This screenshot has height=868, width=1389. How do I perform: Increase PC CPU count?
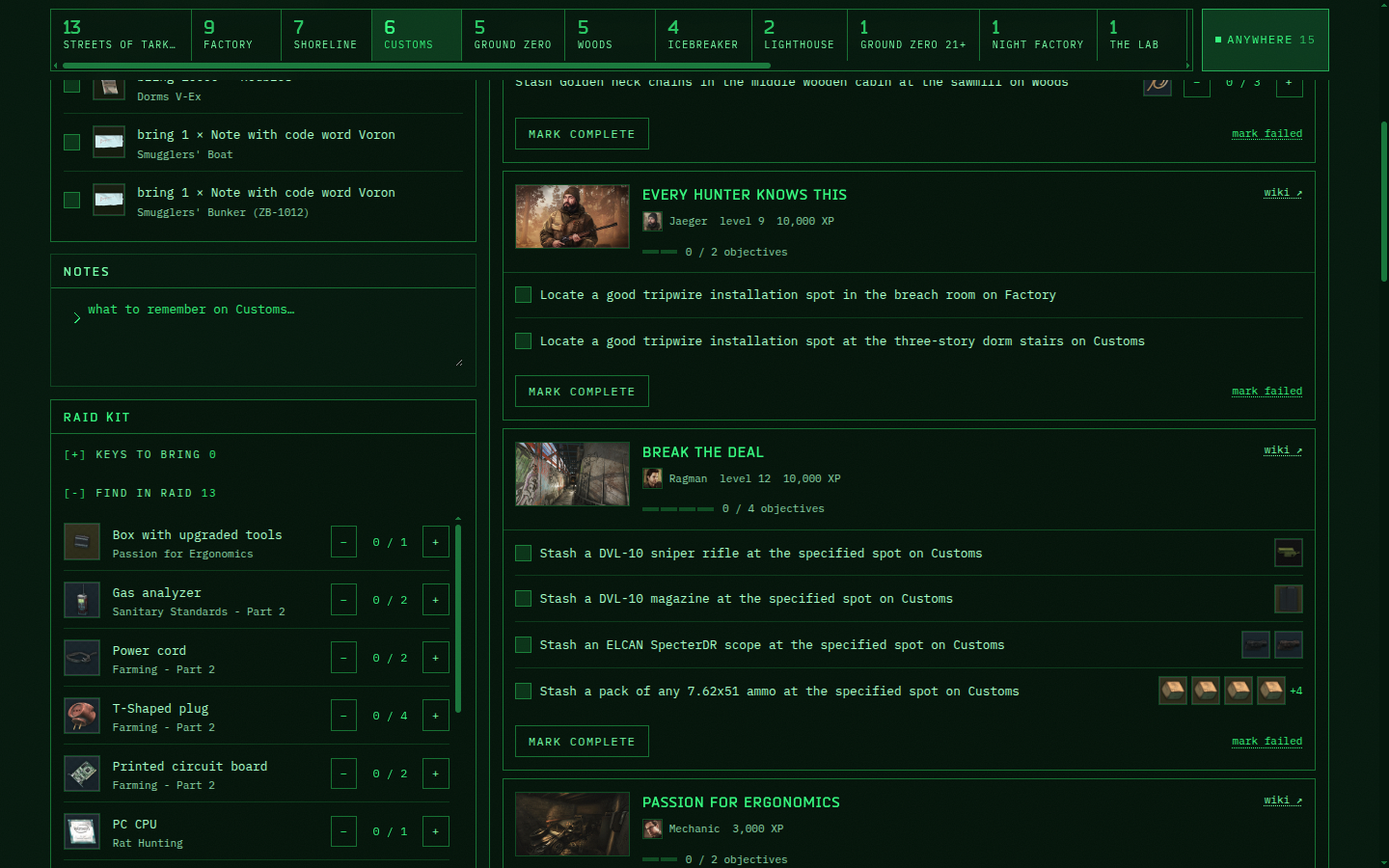click(x=436, y=831)
